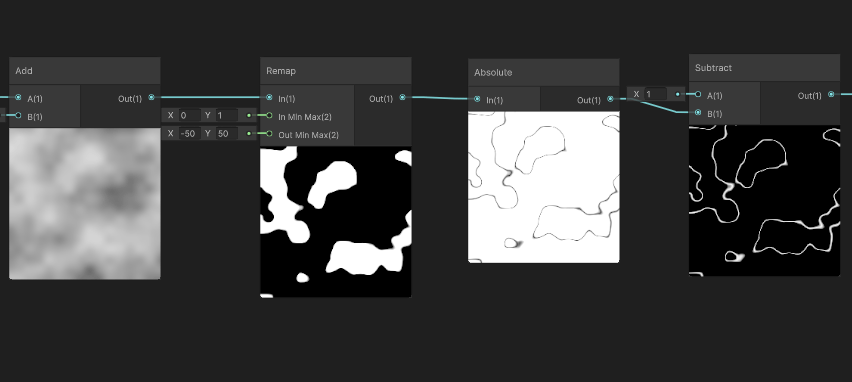
Task: Select the Add node's Out(1) output port
Action: pyautogui.click(x=152, y=98)
